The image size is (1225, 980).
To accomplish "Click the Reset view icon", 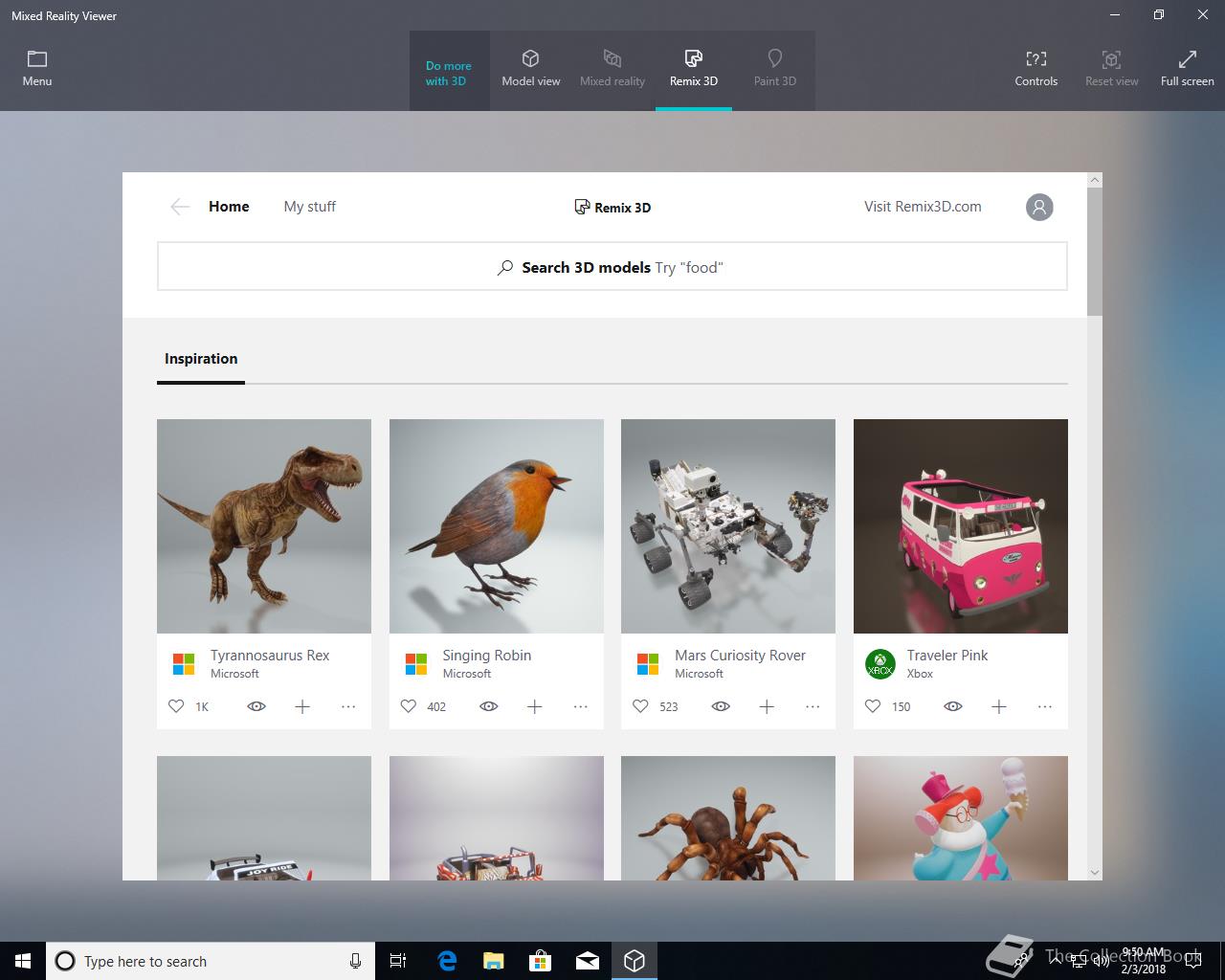I will pos(1111,59).
